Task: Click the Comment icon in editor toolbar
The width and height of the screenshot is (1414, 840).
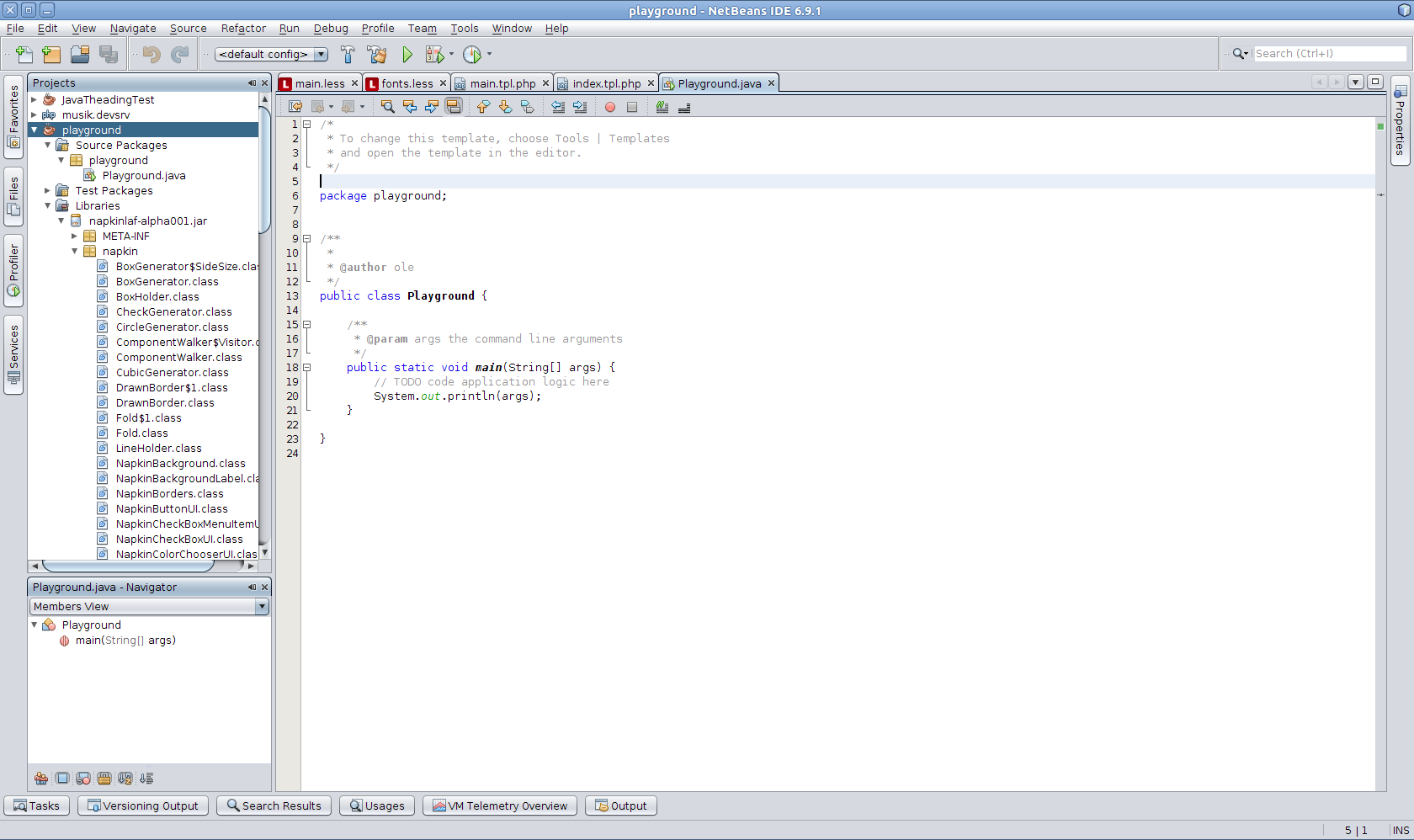Action: point(662,107)
